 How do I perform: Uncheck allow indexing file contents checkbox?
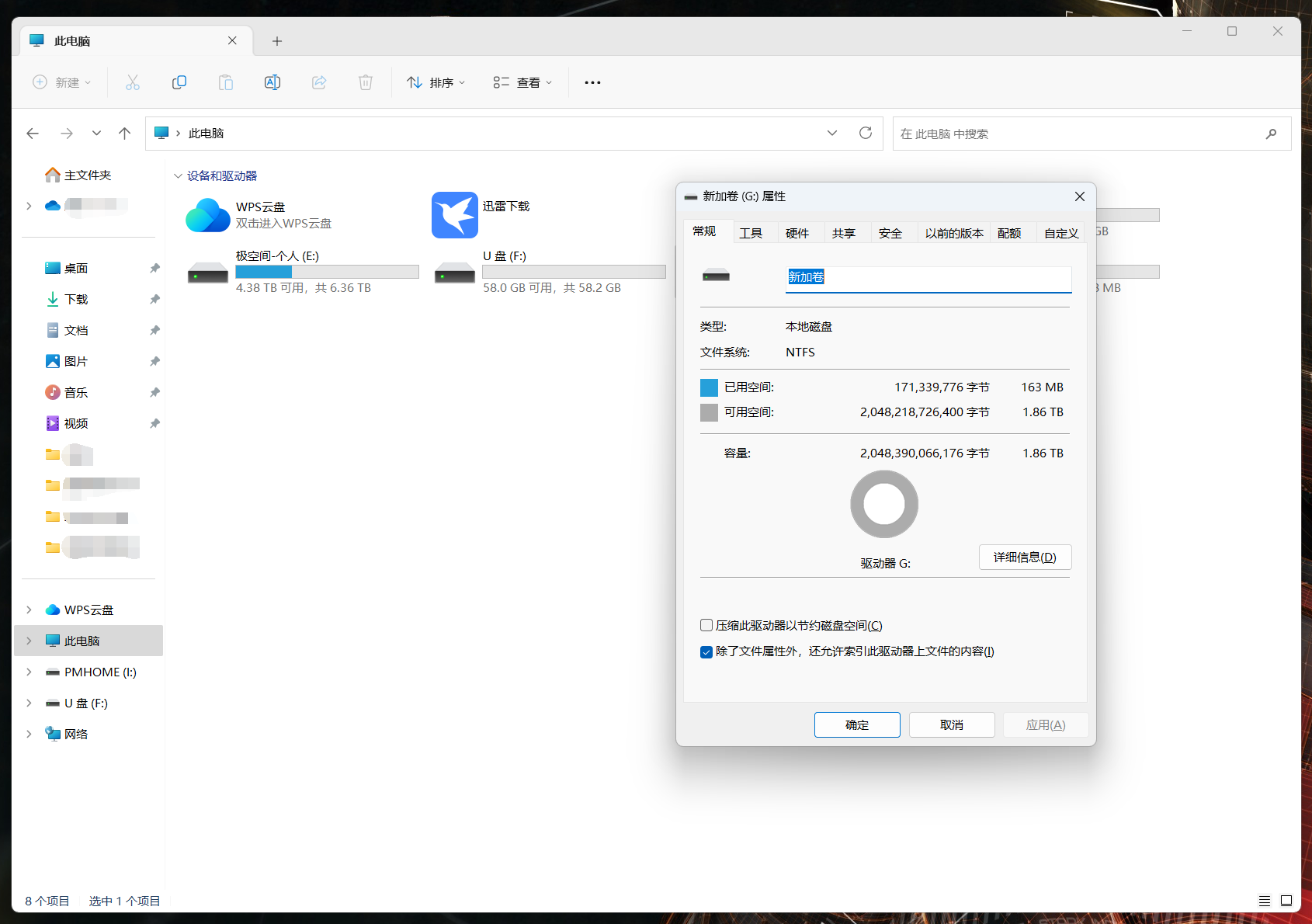[706, 651]
